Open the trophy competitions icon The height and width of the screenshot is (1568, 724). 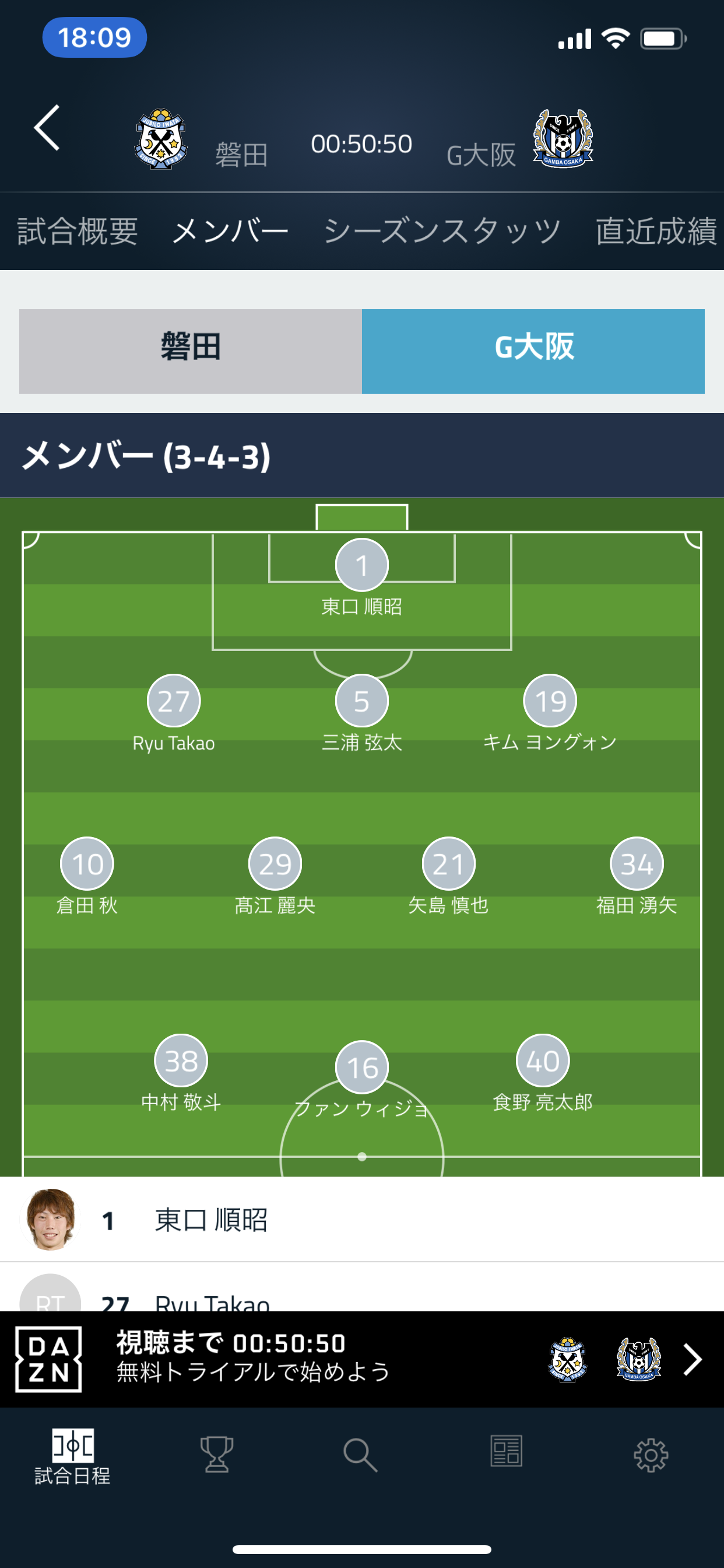(217, 1454)
